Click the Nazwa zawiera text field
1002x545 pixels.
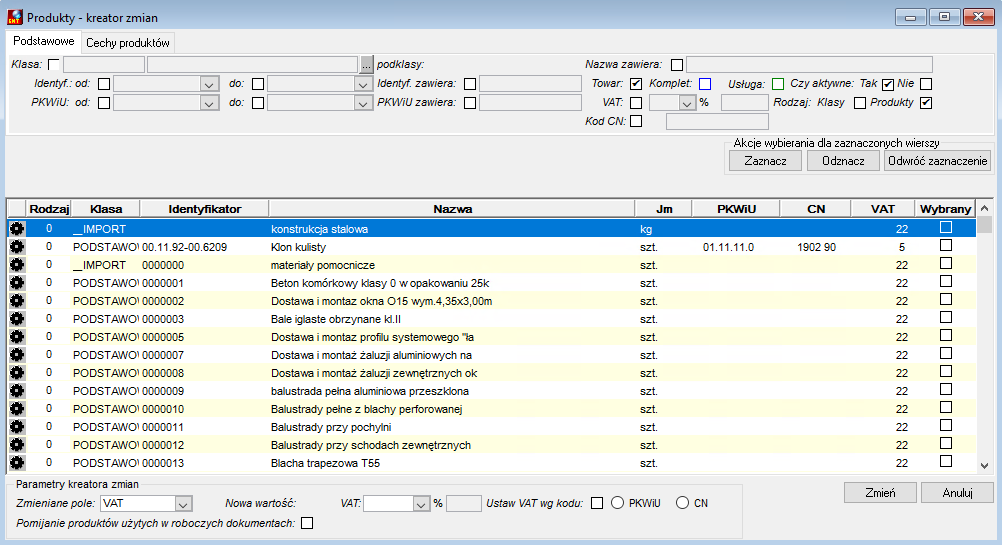point(809,65)
